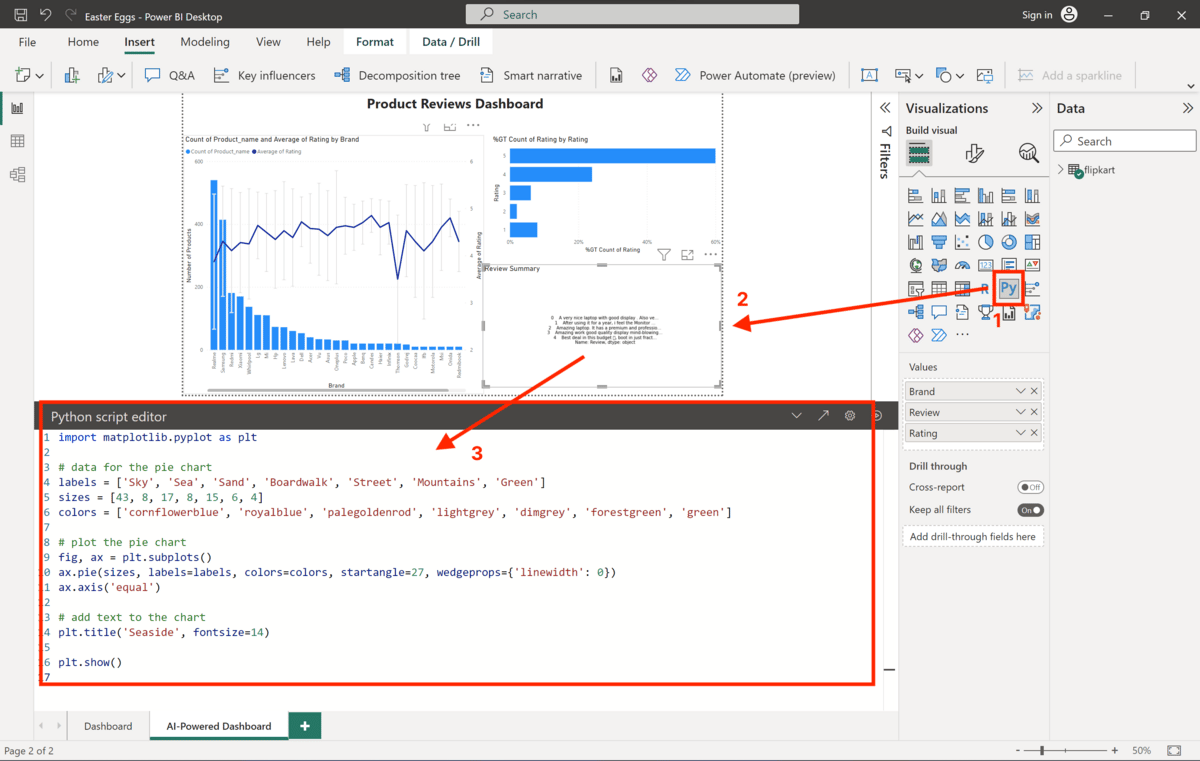Select the treemap visual icon
This screenshot has height=761, width=1200.
(1032, 241)
